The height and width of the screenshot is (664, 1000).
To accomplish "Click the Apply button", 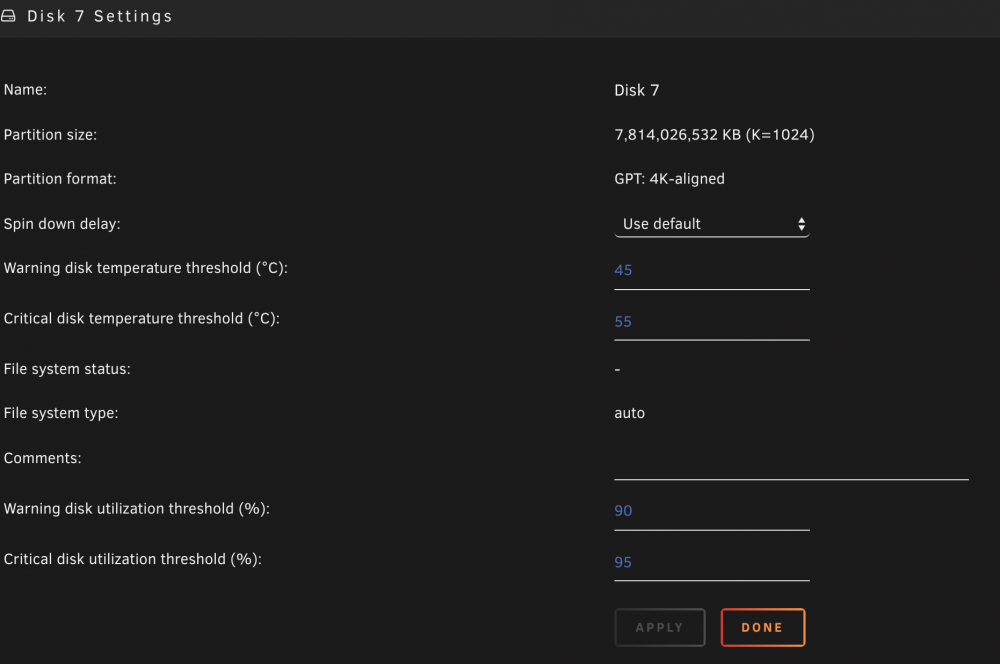I will [x=659, y=627].
